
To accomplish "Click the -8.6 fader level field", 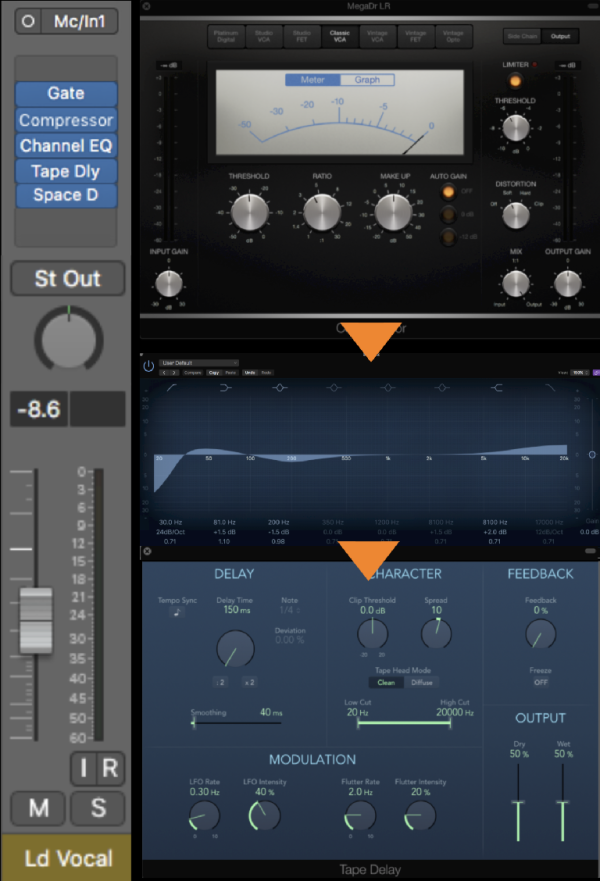I will click(39, 409).
